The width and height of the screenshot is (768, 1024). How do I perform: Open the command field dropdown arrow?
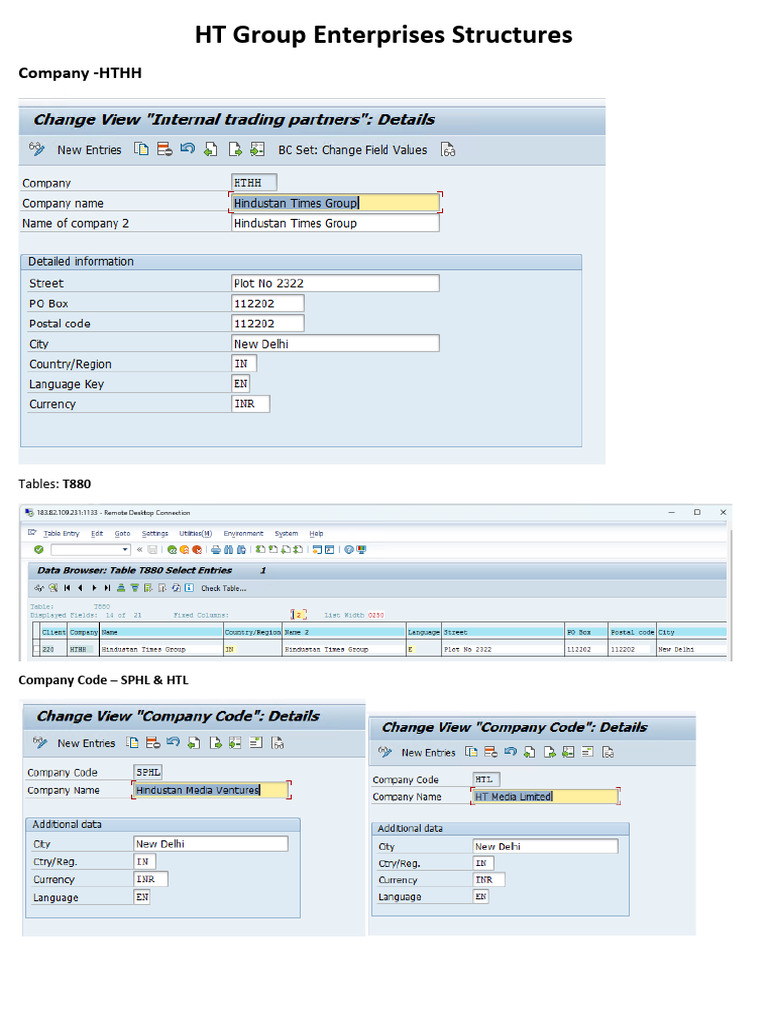click(125, 549)
